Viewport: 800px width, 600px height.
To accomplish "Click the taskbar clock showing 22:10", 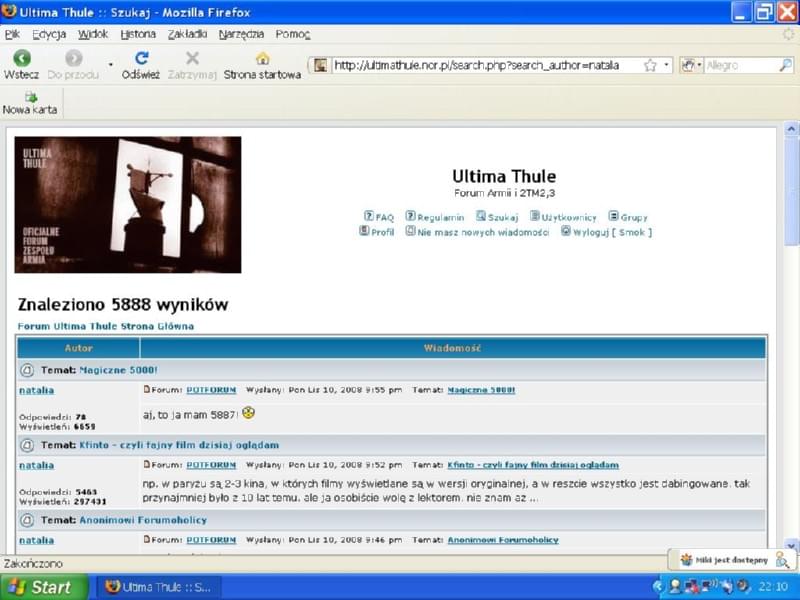I will tap(773, 587).
